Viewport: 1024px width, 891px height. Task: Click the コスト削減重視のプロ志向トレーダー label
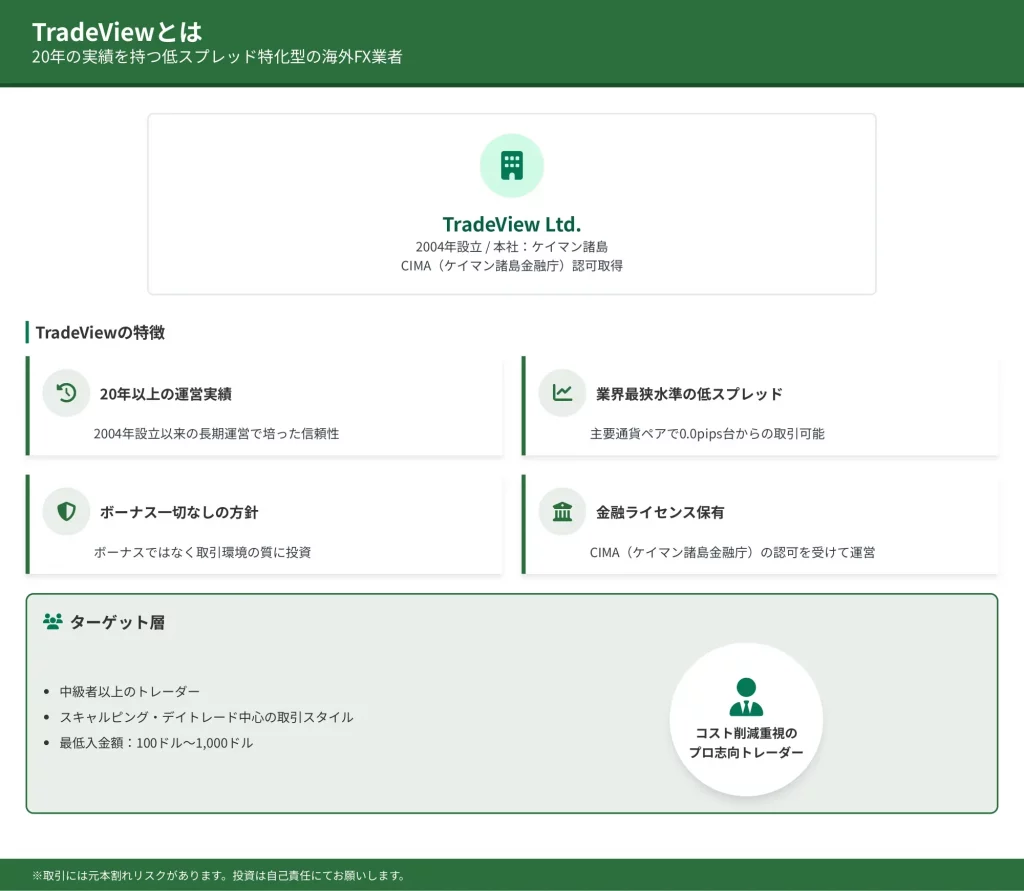click(745, 742)
